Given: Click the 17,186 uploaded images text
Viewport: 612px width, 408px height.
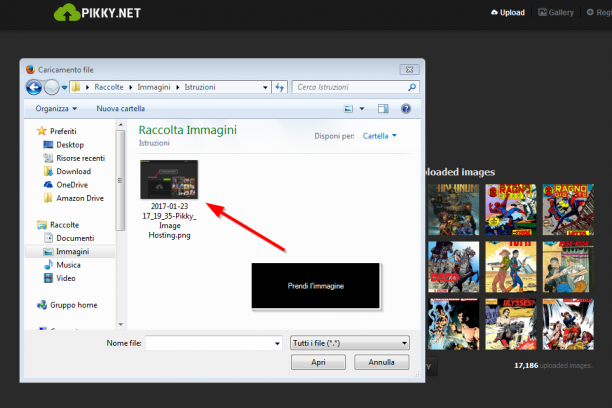Looking at the screenshot, I should pyautogui.click(x=553, y=365).
